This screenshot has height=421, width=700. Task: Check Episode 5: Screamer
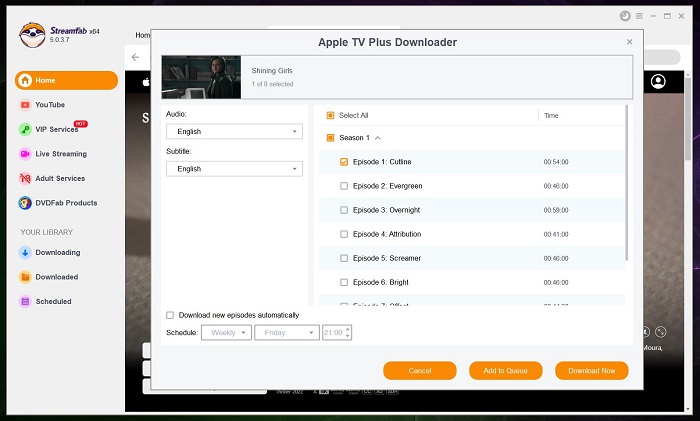tap(344, 258)
